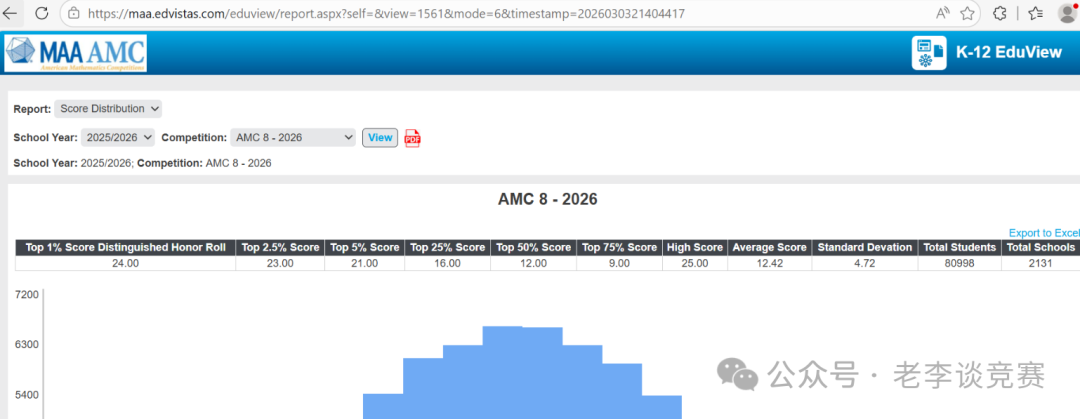Image resolution: width=1080 pixels, height=419 pixels.
Task: Select the 23.00 top 2.5% value
Action: 280,263
